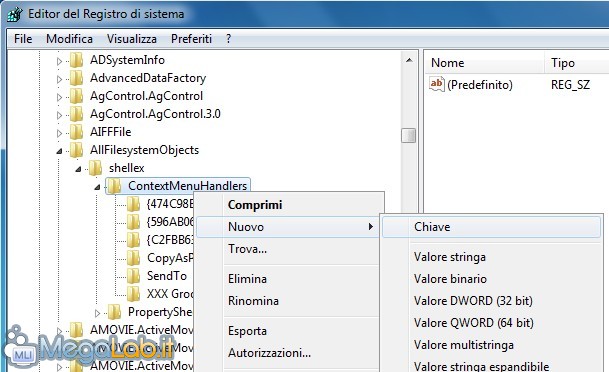Click the AllFilesystemObjects folder icon
Viewport: 609px width, 372px height.
tap(77, 150)
